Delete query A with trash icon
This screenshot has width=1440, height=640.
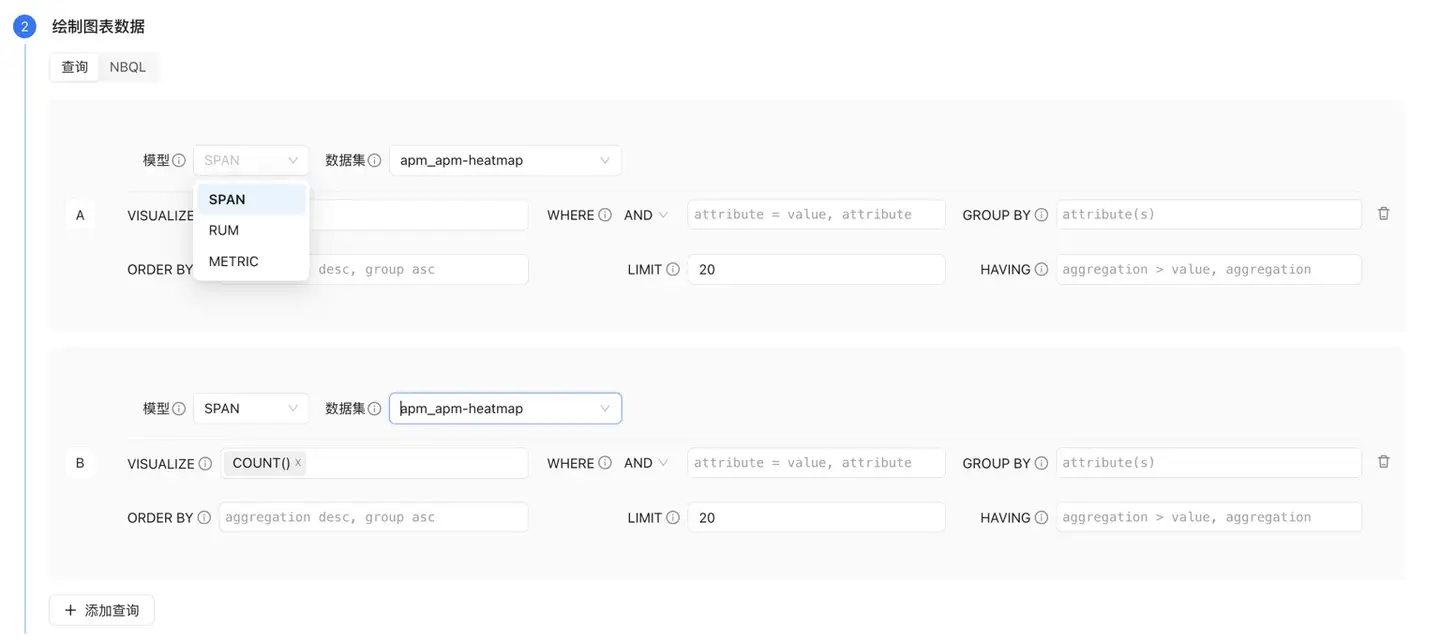pos(1383,214)
